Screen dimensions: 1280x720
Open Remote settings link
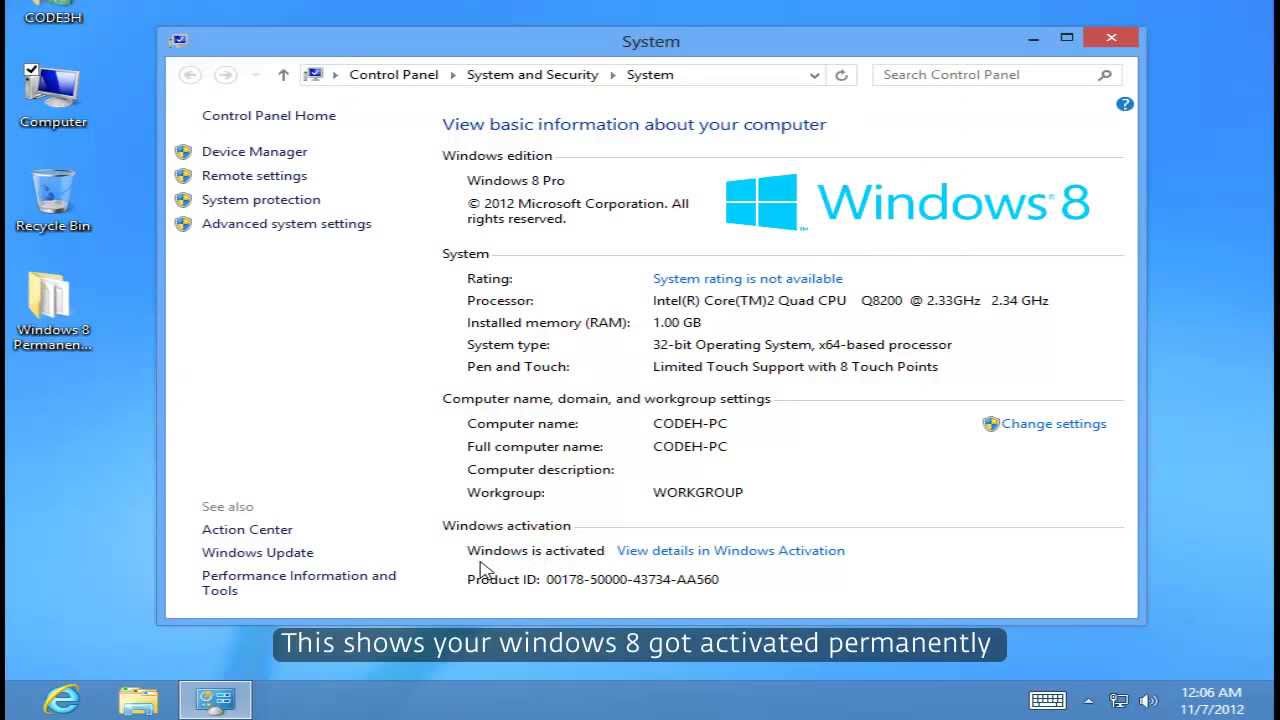coord(254,176)
